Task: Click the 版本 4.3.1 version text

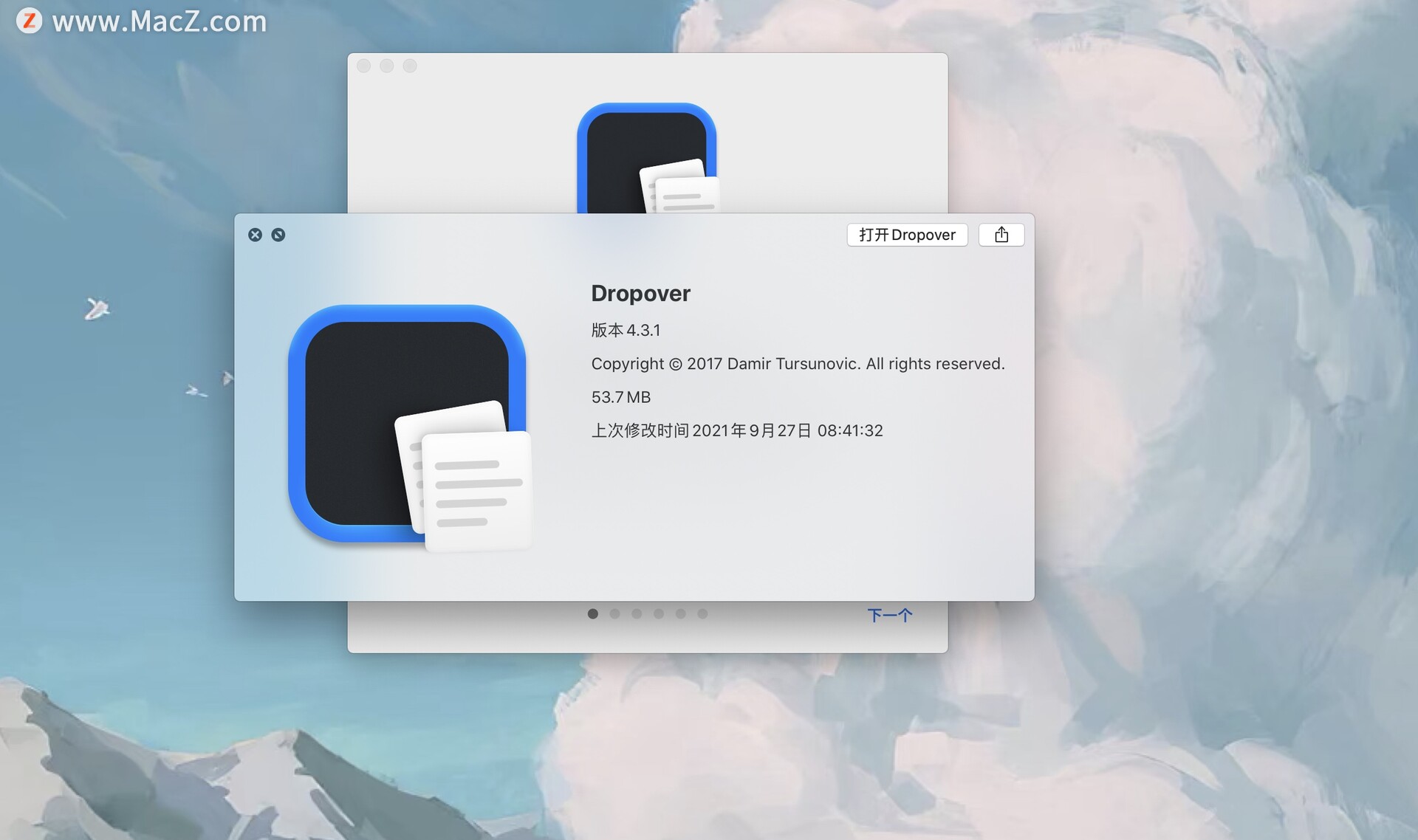Action: pyautogui.click(x=626, y=330)
